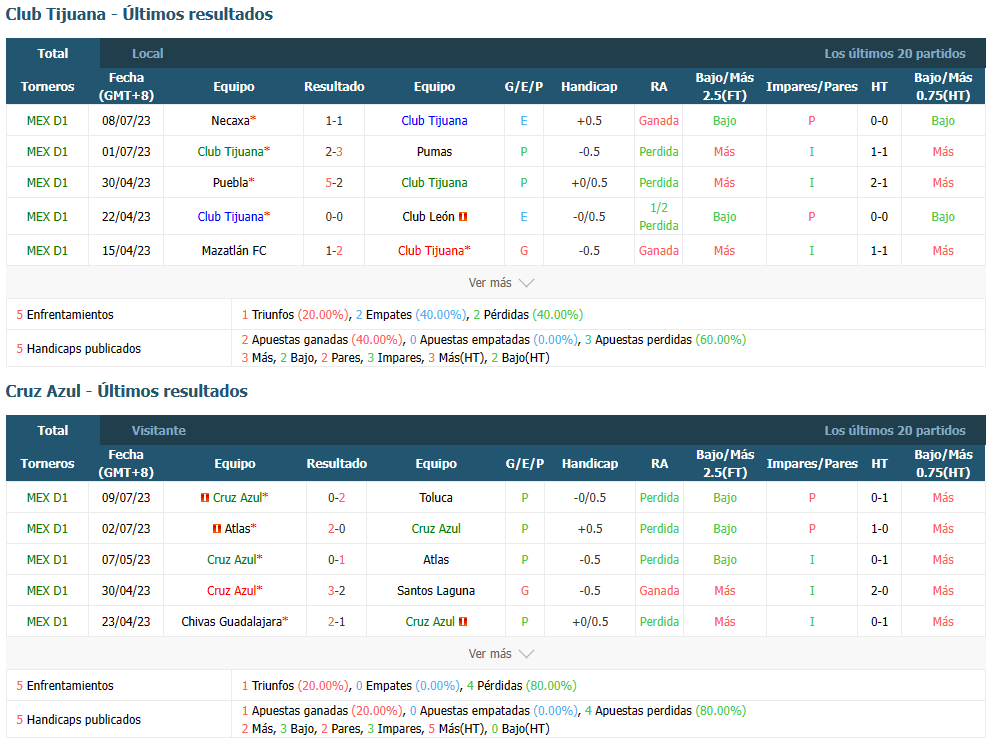Click Cruz Azul in red, Santos Laguna row
Screen dimensions: 992x744
pyautogui.click(x=232, y=591)
